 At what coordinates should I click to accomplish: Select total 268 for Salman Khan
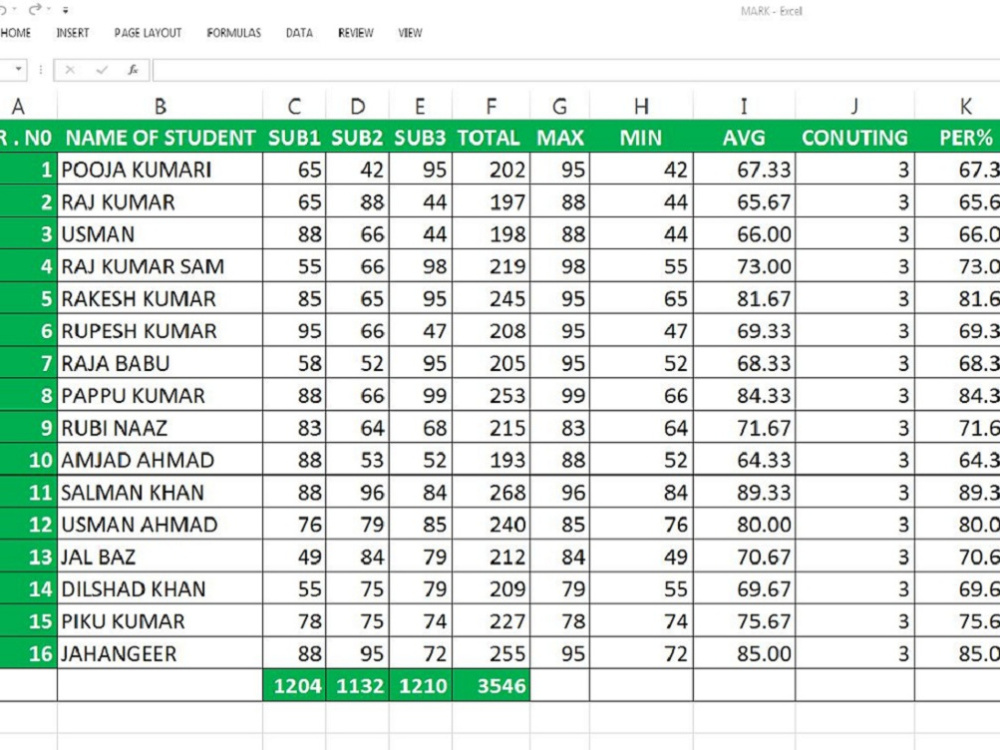(x=490, y=492)
